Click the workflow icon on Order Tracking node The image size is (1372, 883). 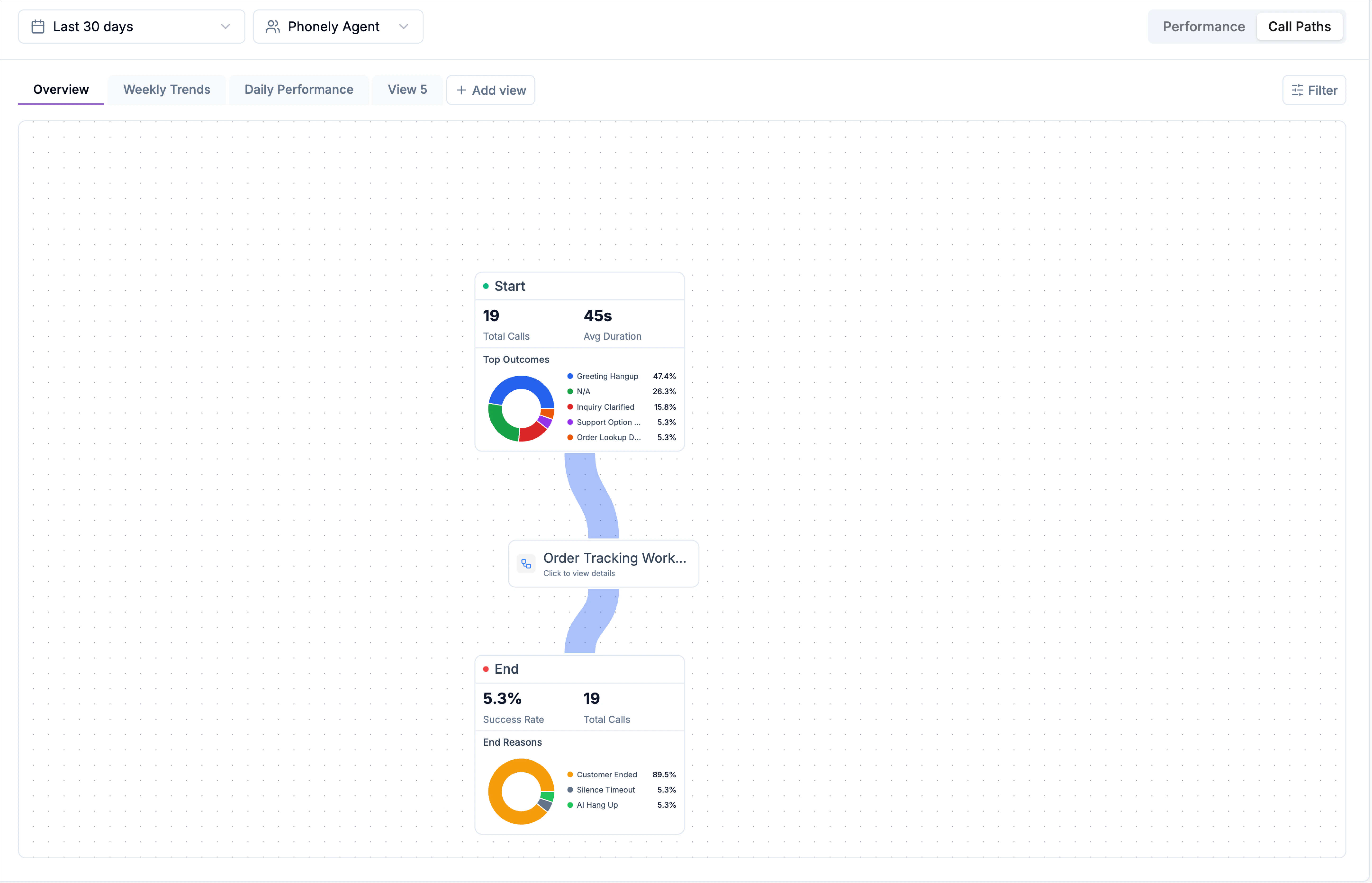(526, 564)
